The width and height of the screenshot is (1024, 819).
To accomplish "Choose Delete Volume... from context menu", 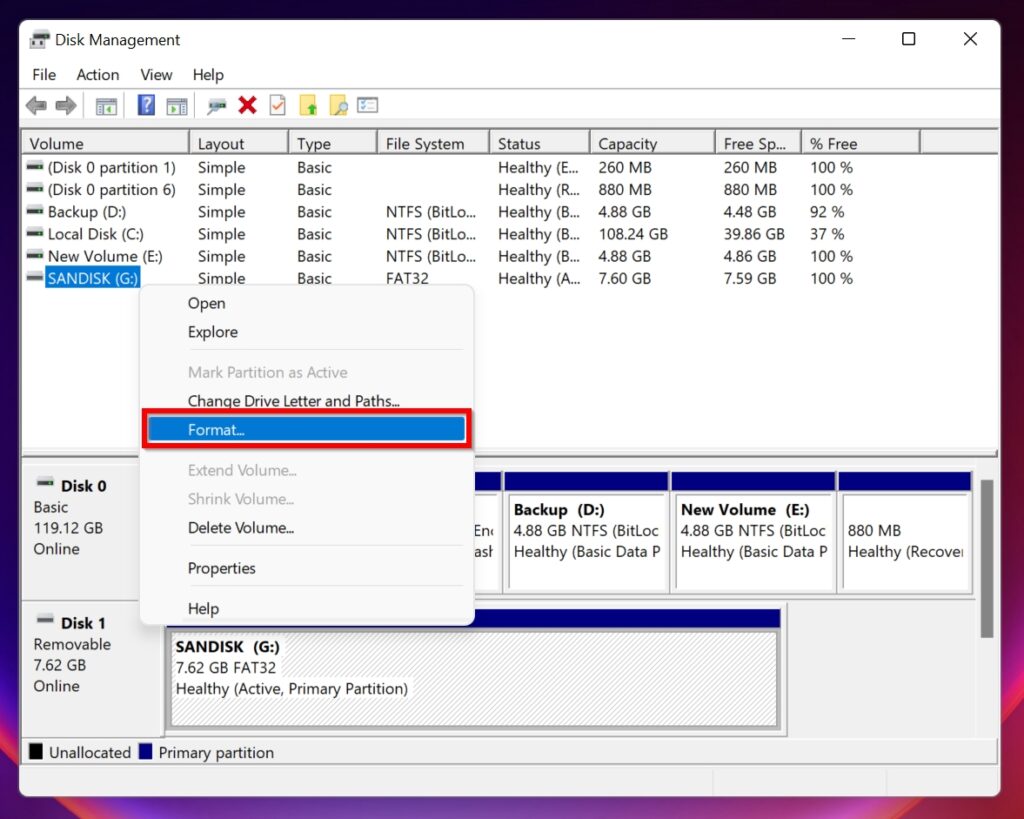I will 241,528.
